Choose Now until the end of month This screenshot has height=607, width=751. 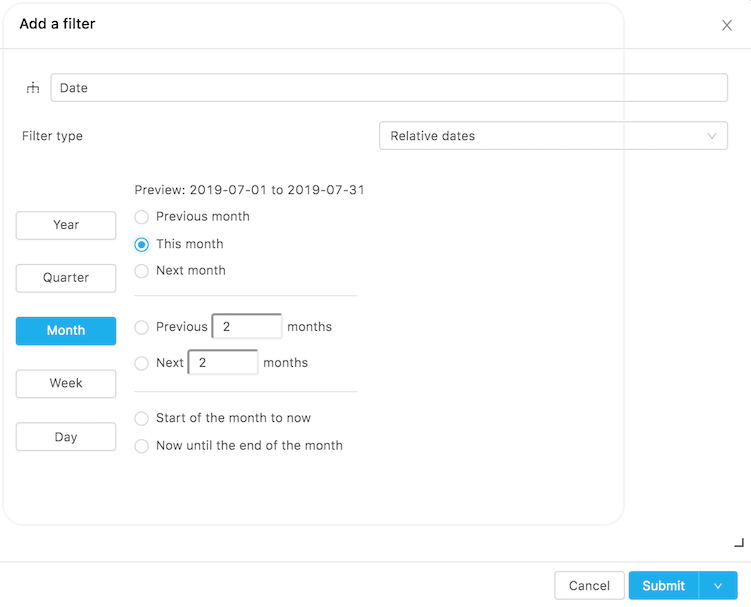142,446
